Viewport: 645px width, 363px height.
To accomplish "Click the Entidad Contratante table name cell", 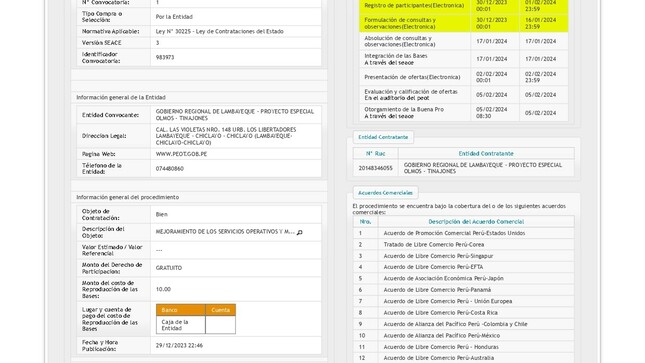I will [x=486, y=168].
